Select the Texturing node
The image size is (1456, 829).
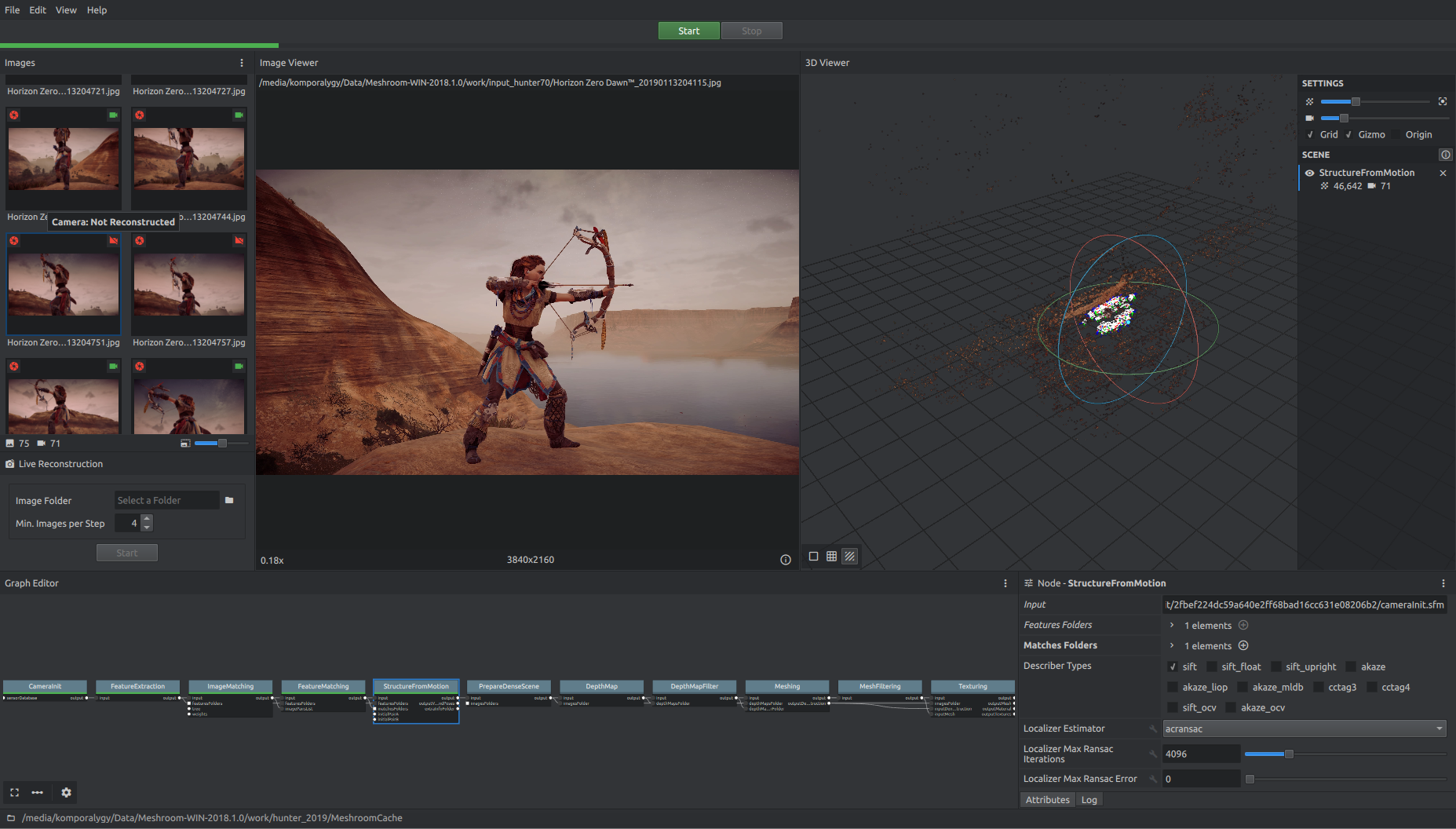972,686
